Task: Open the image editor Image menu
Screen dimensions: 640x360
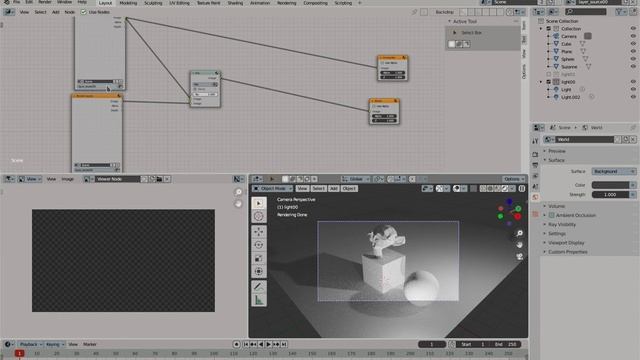Action: 67,179
